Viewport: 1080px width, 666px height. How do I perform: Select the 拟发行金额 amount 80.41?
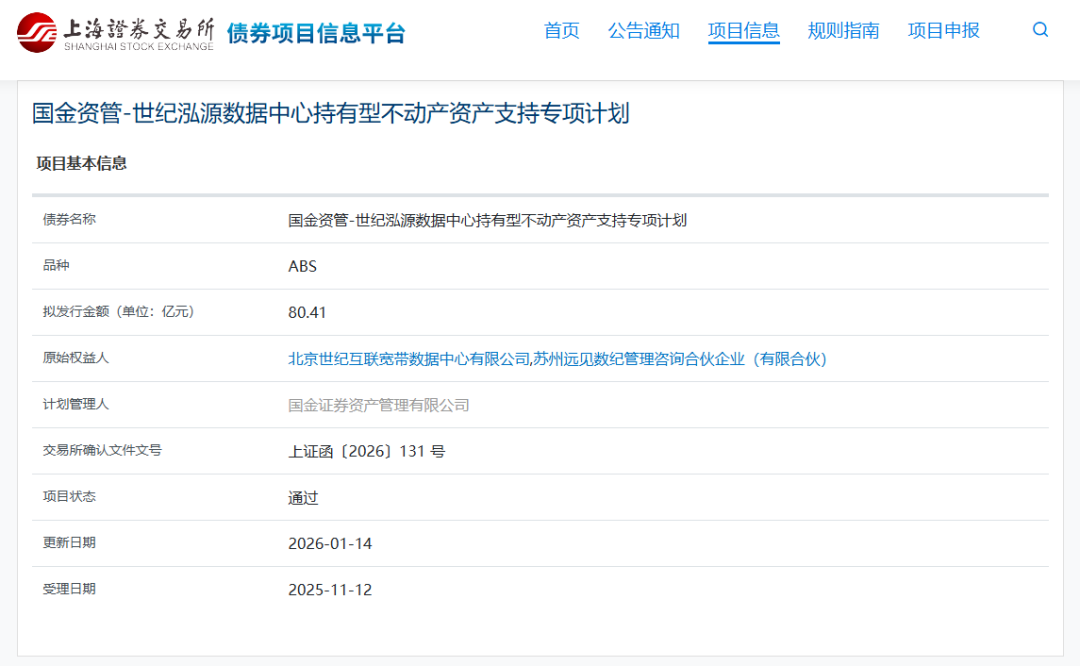pyautogui.click(x=306, y=312)
